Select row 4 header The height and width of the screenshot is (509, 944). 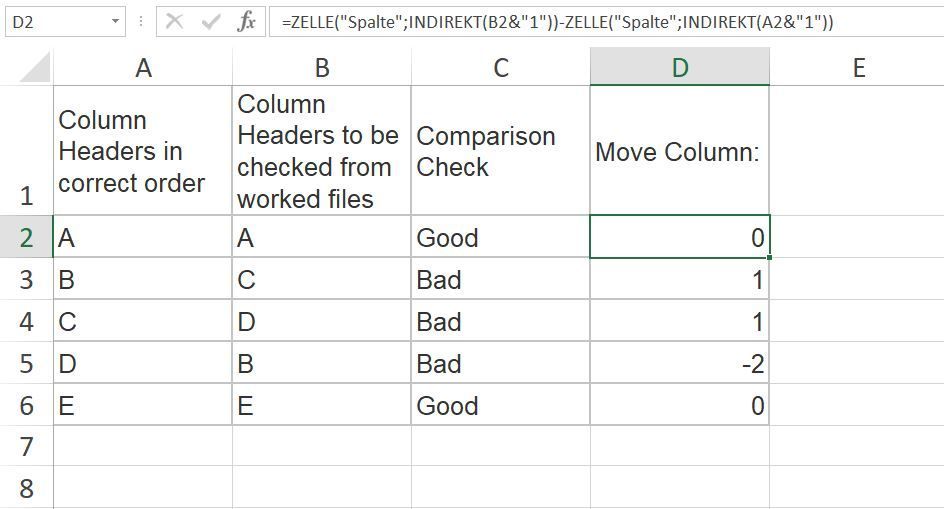(x=26, y=322)
